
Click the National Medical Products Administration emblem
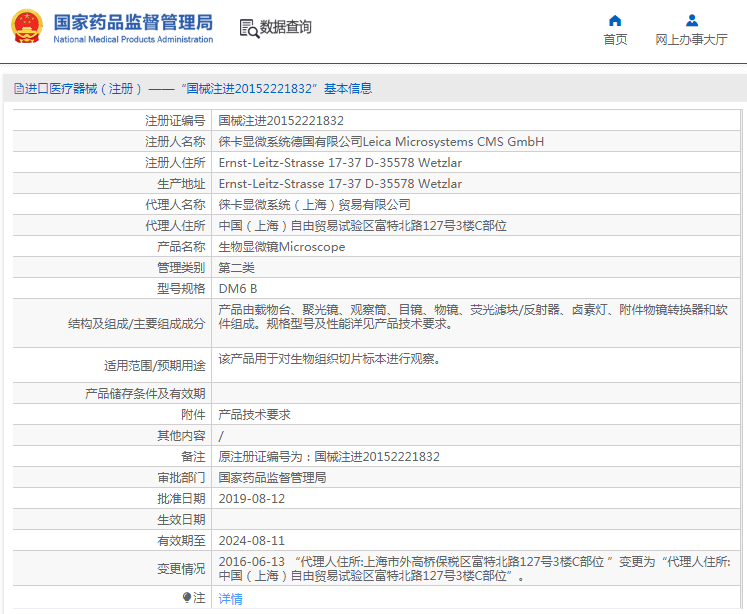[x=27, y=27]
